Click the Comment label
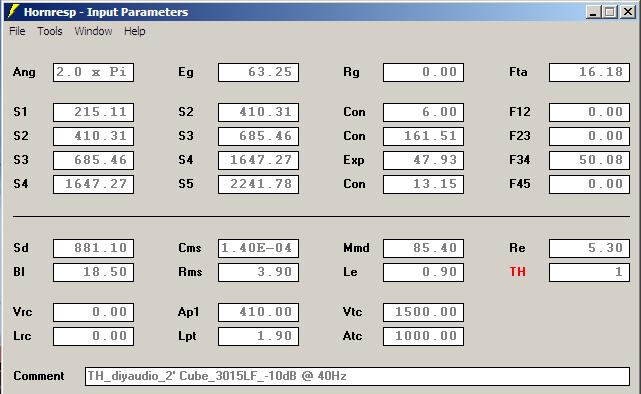Image resolution: width=641 pixels, height=394 pixels. click(38, 376)
